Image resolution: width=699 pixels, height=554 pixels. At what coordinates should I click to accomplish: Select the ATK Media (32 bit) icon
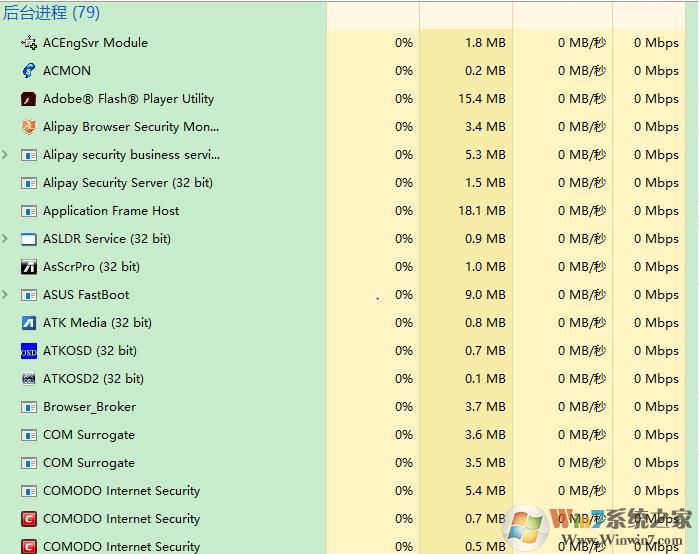[29, 323]
